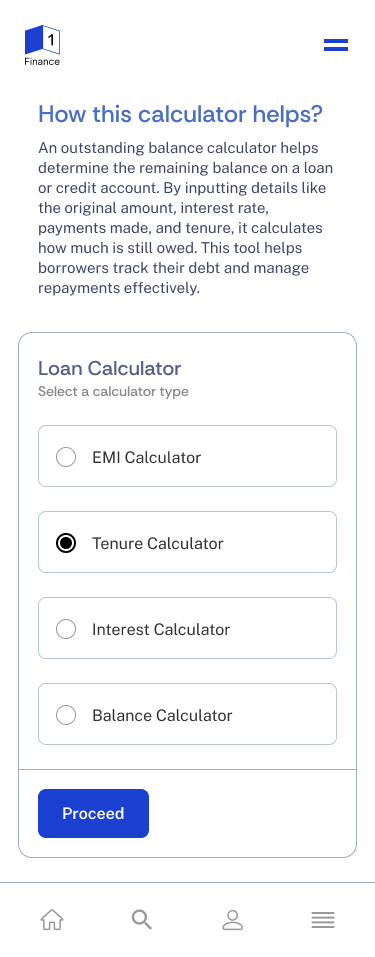This screenshot has width=375, height=957.
Task: Tap the Interest Calculator label text
Action: coord(161,629)
